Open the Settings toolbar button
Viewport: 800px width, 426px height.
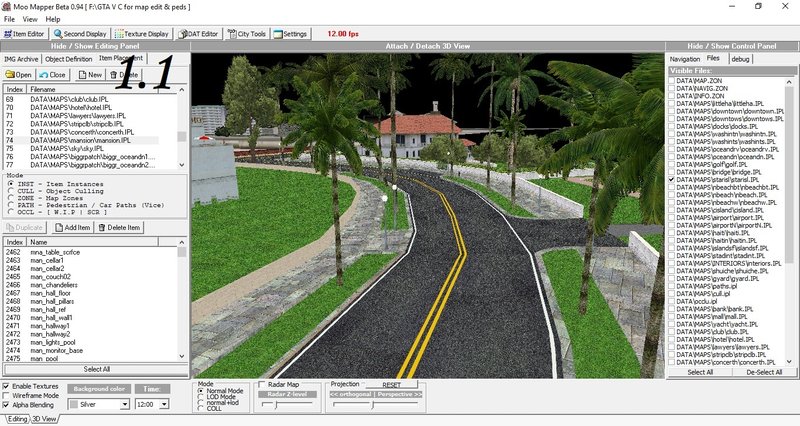tap(290, 34)
